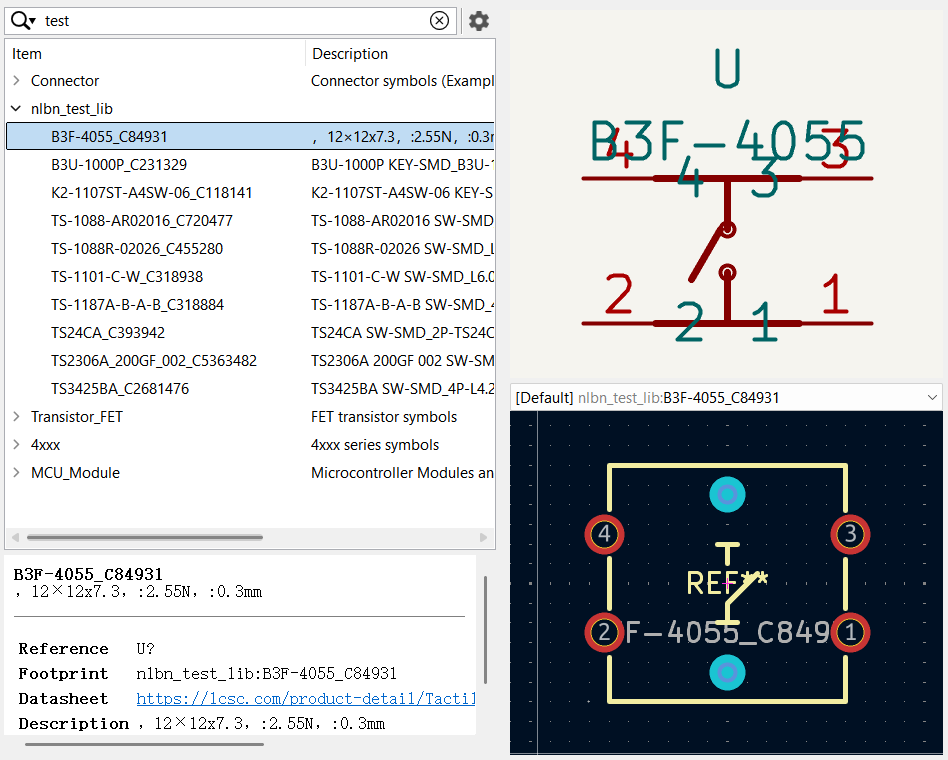Image resolution: width=948 pixels, height=760 pixels.
Task: Select the TS24CA_C393942 symbol
Action: [x=108, y=333]
